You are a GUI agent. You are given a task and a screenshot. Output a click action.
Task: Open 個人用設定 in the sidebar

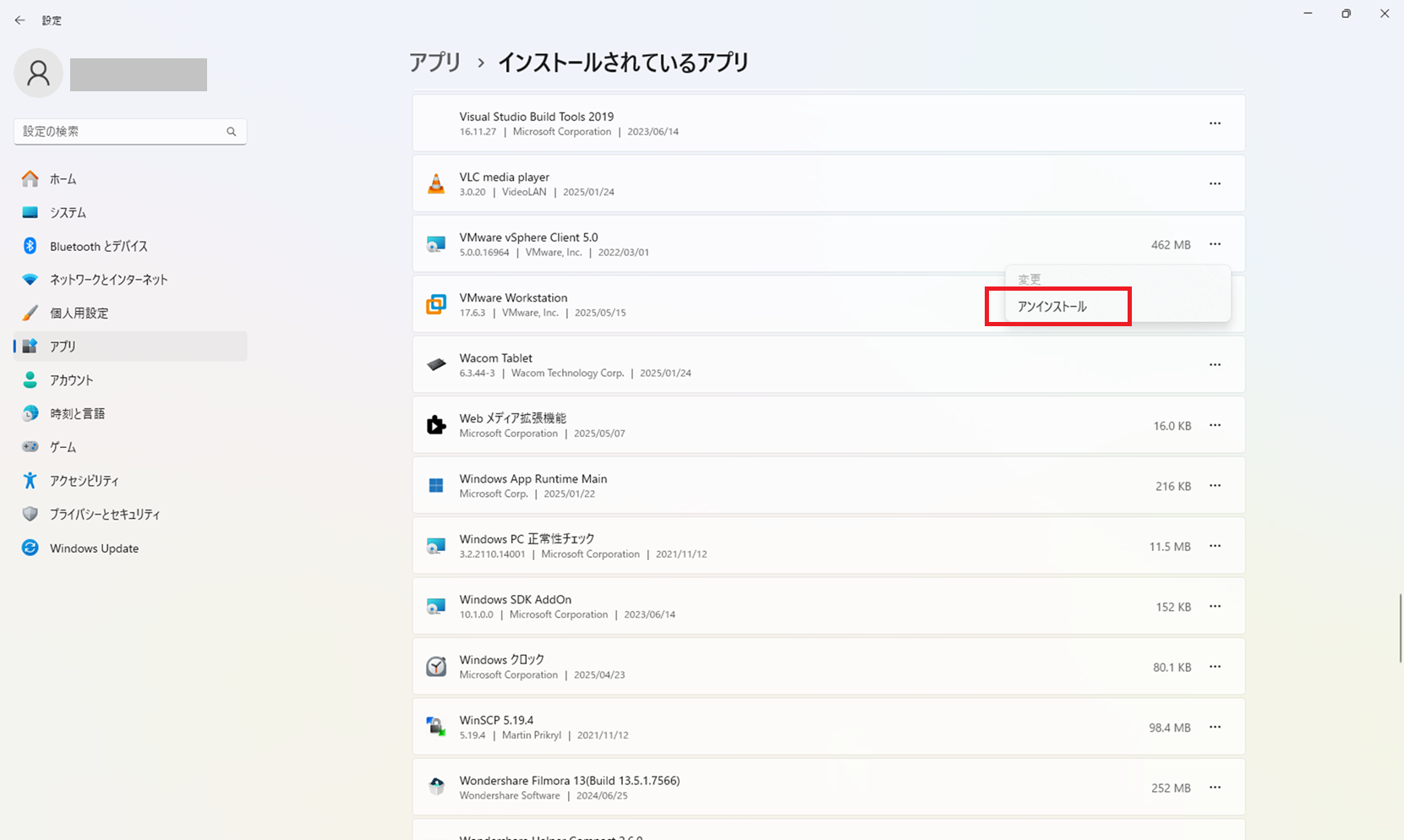pos(130,313)
